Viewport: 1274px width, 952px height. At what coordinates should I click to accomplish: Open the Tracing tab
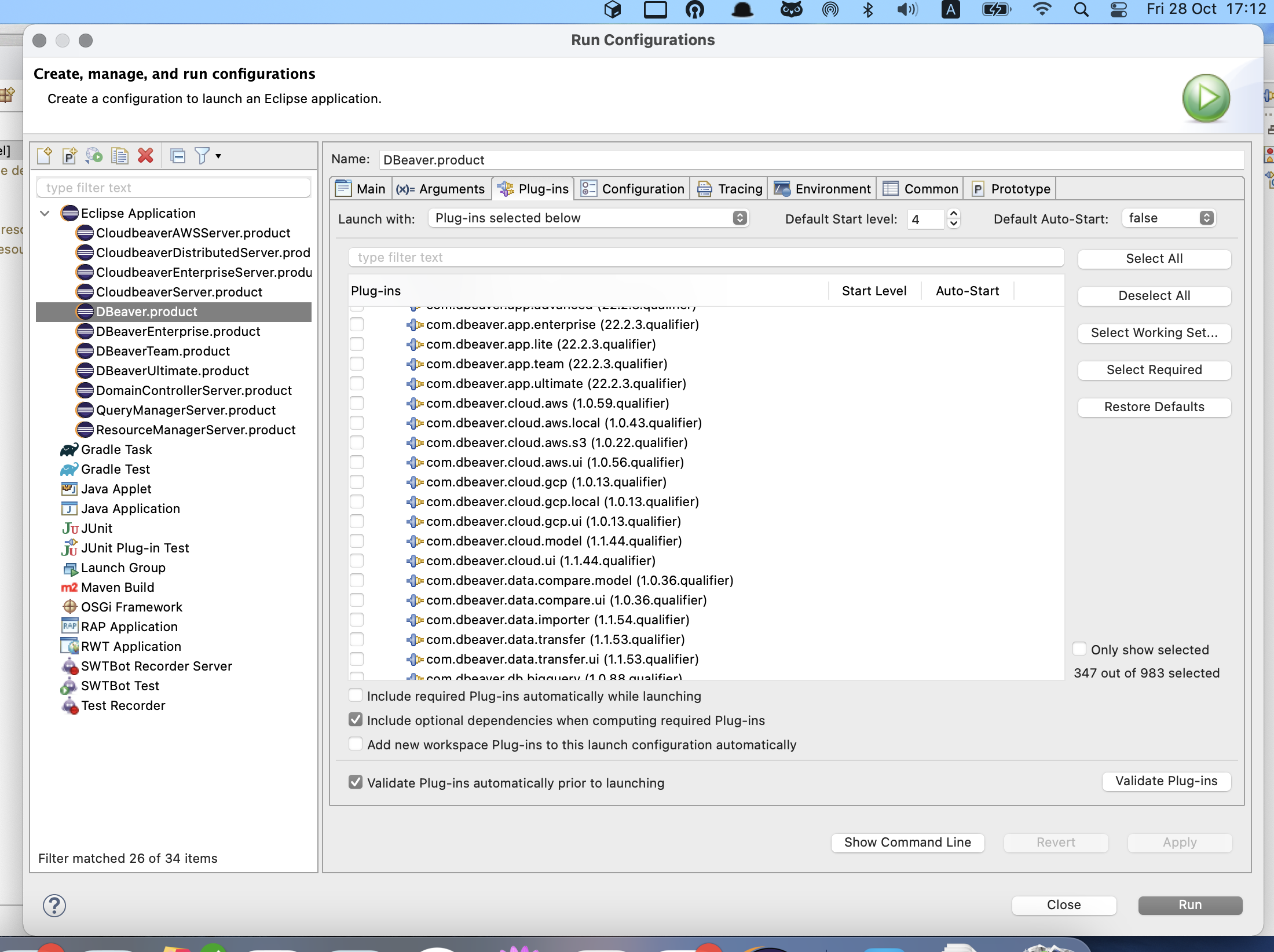(x=728, y=188)
